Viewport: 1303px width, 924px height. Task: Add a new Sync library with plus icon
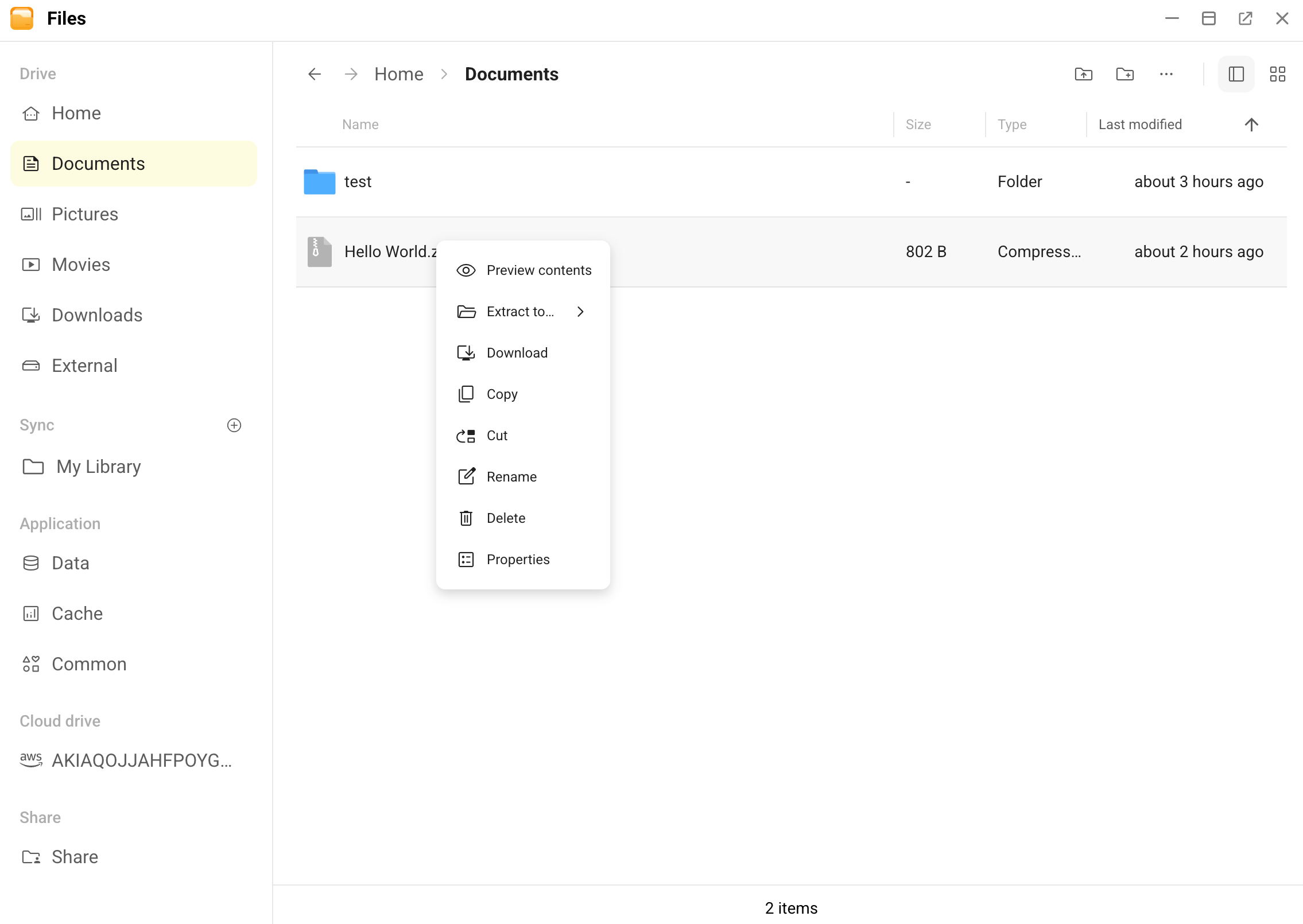pyautogui.click(x=234, y=425)
